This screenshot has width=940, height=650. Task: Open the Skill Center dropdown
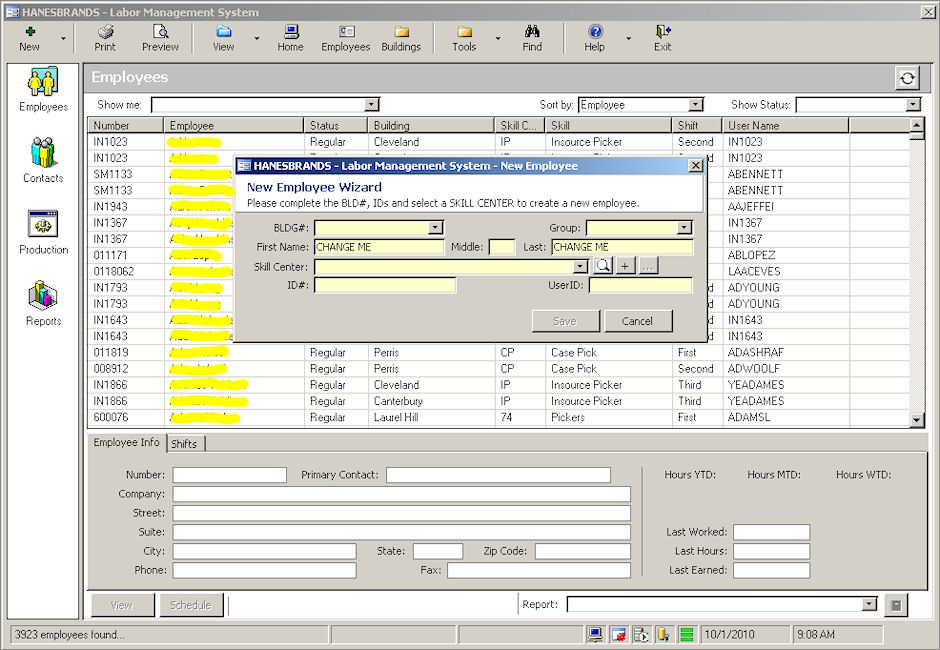[x=580, y=266]
